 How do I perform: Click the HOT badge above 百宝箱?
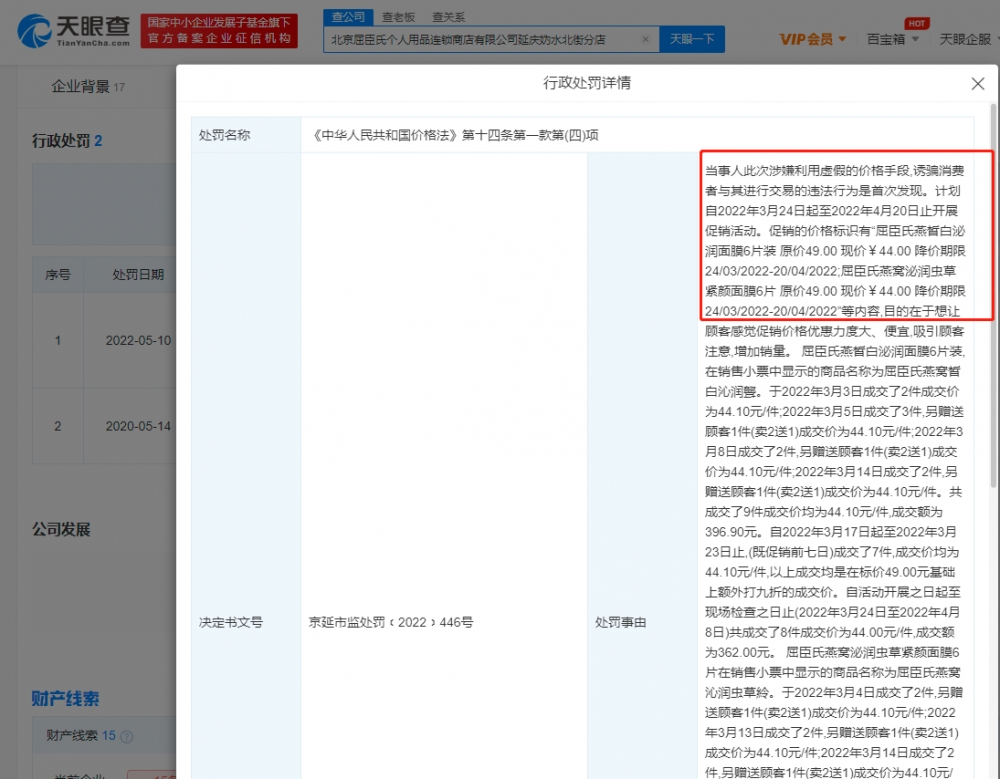tap(917, 24)
